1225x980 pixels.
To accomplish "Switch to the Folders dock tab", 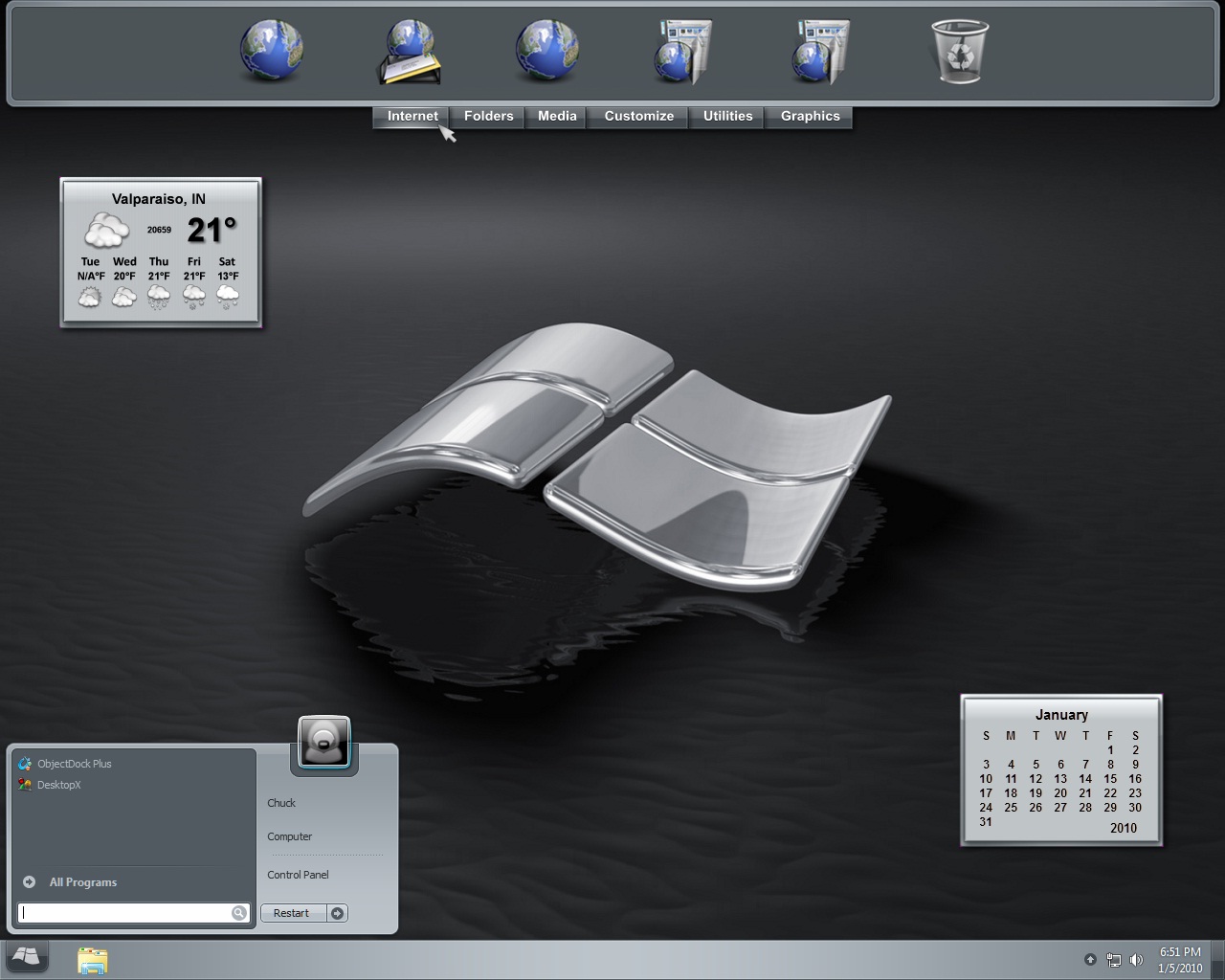I will click(x=488, y=117).
